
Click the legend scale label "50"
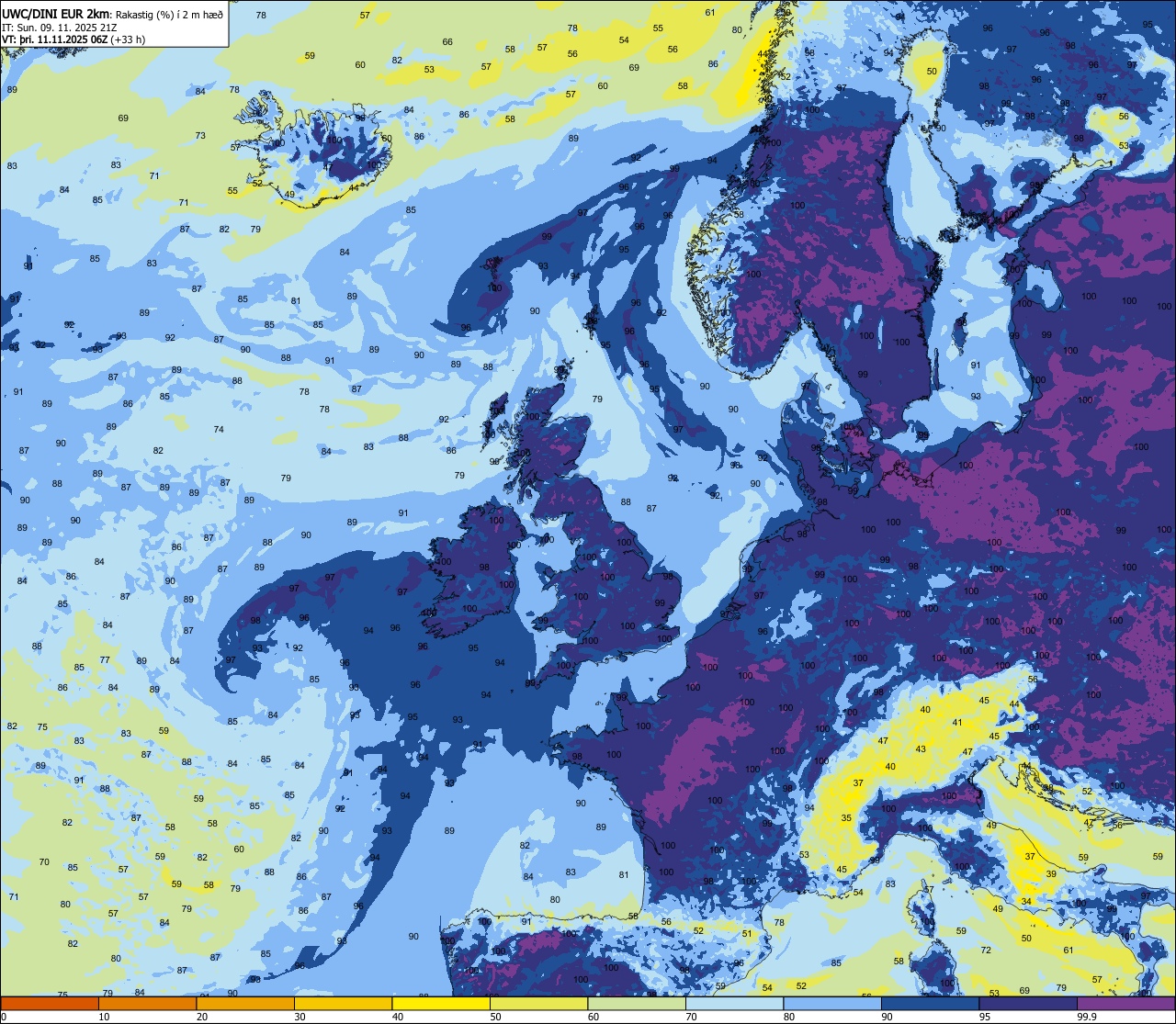point(495,1017)
